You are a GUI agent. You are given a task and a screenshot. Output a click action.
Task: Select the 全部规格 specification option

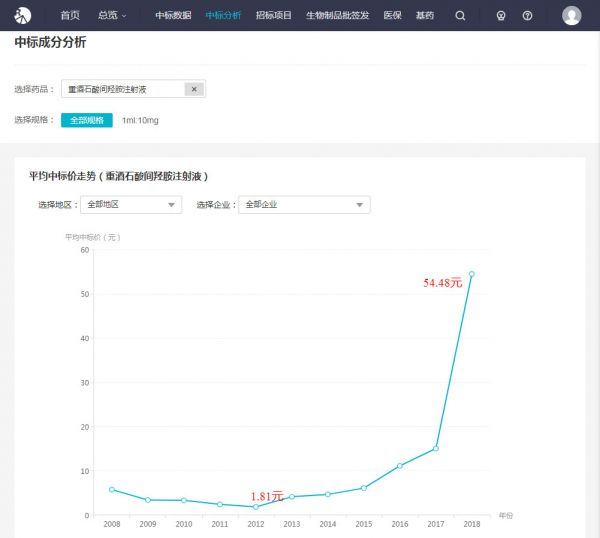[x=87, y=120]
